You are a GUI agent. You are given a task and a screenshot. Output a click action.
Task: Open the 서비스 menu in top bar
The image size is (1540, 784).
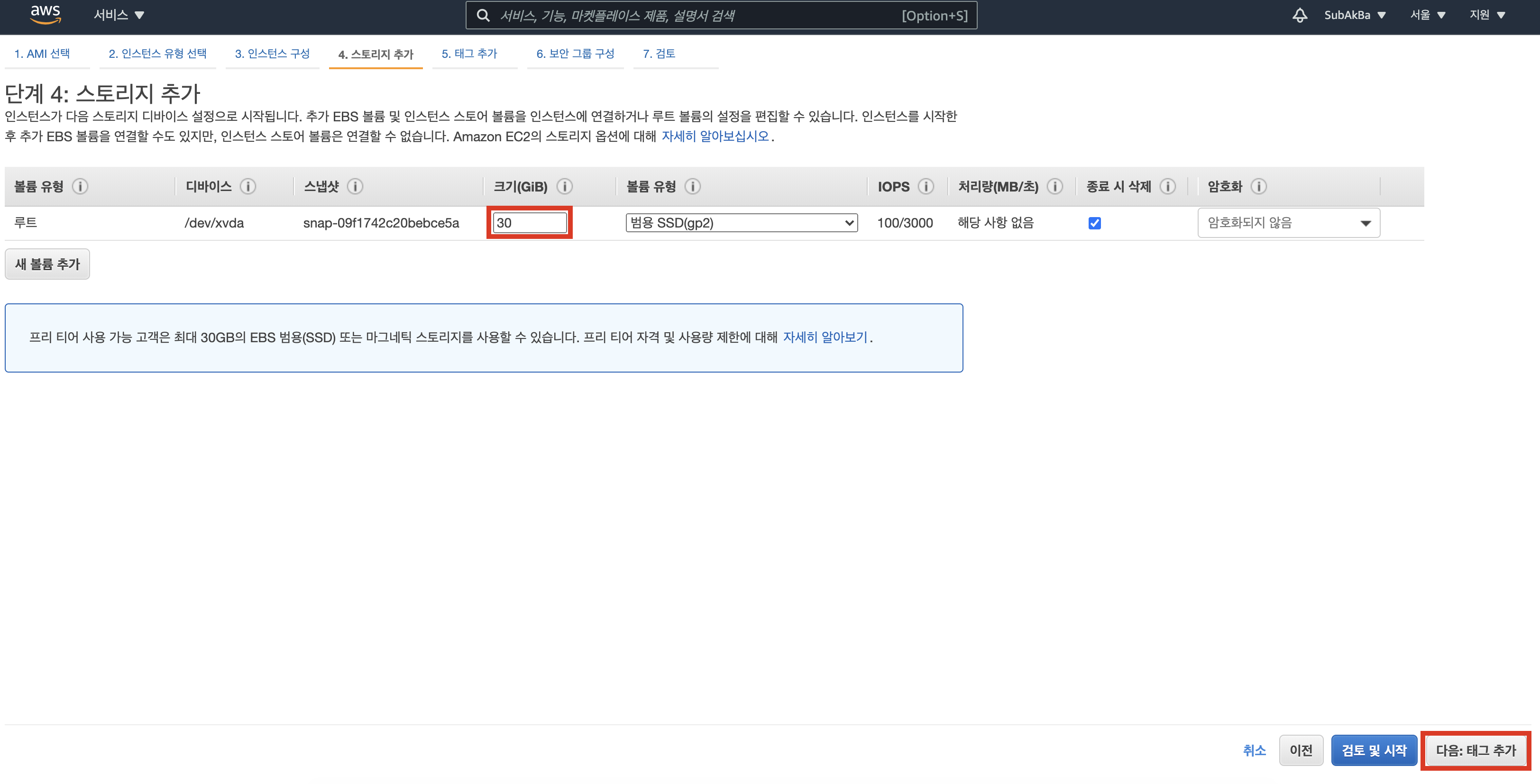(x=119, y=15)
